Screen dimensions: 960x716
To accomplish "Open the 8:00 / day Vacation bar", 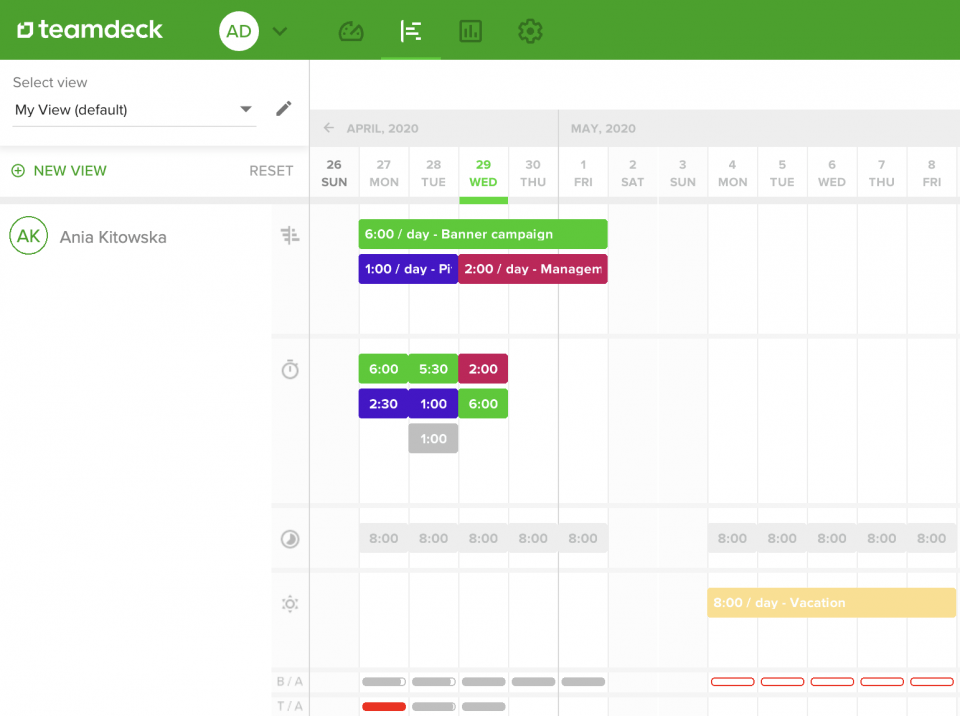I will click(831, 603).
